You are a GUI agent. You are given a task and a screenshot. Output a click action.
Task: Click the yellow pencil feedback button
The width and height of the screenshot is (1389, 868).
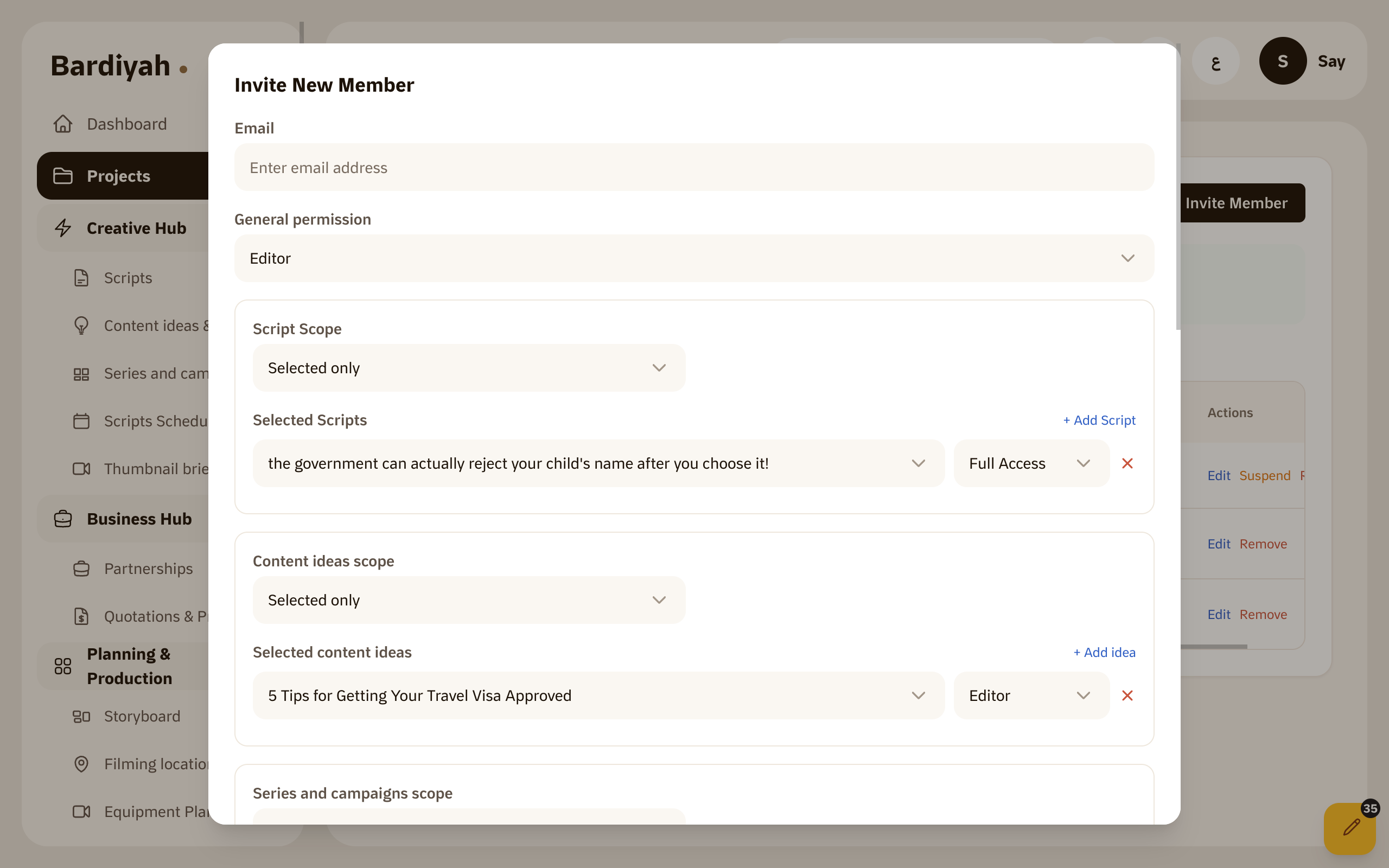coord(1350,829)
